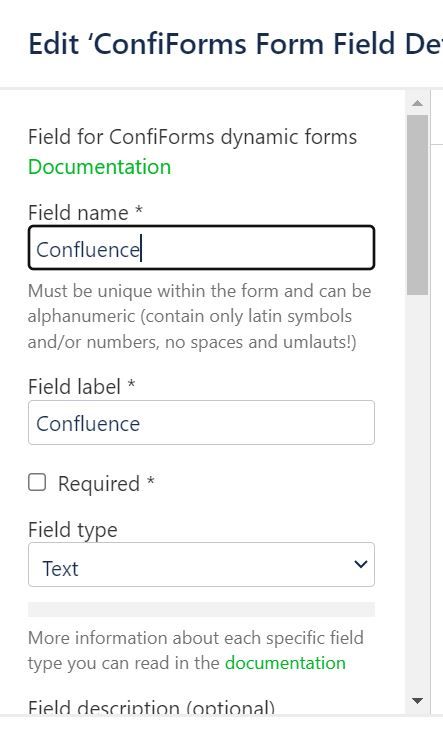This screenshot has height=731, width=443.
Task: Click the 'Edit ConfiForms Form Field' dialog title
Action: (235, 44)
